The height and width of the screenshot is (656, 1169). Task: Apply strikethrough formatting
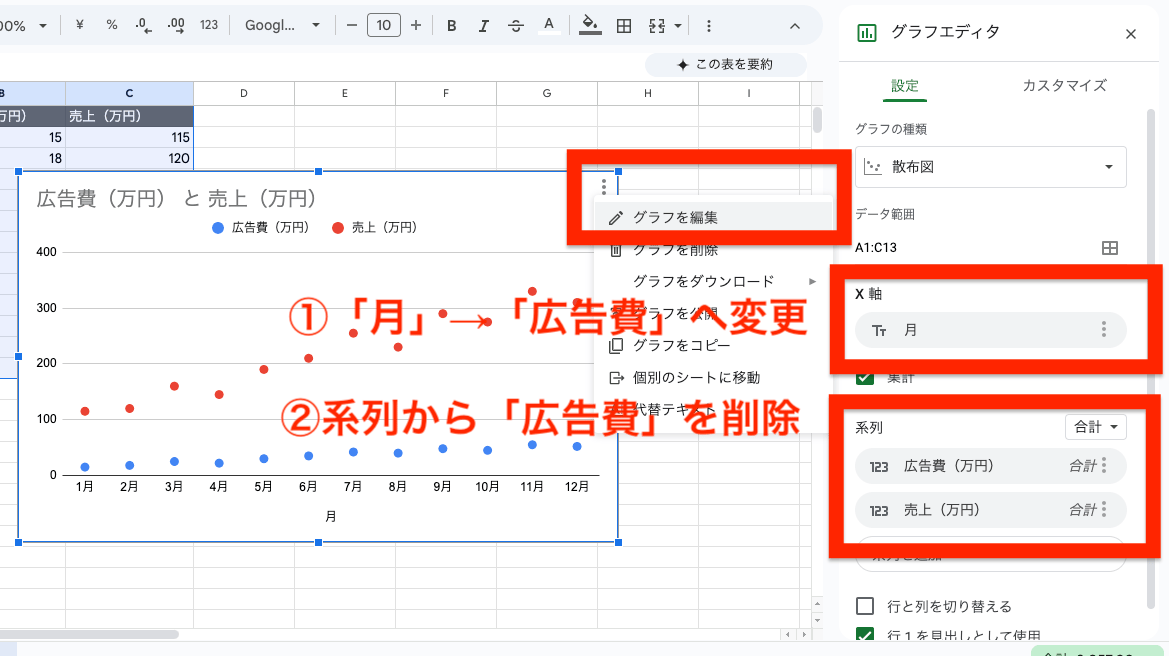515,25
